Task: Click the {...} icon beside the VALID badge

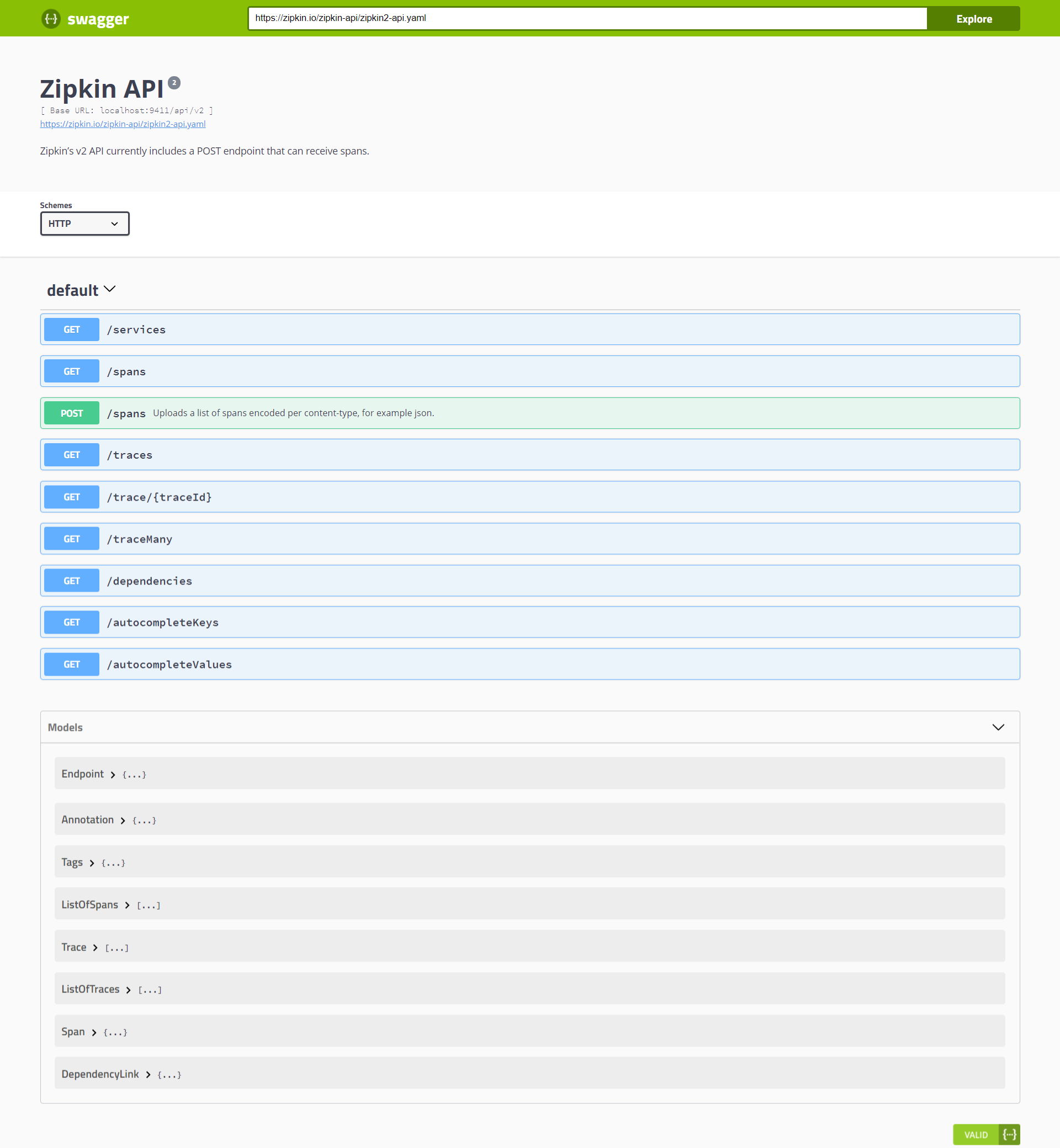Action: (x=1010, y=1134)
